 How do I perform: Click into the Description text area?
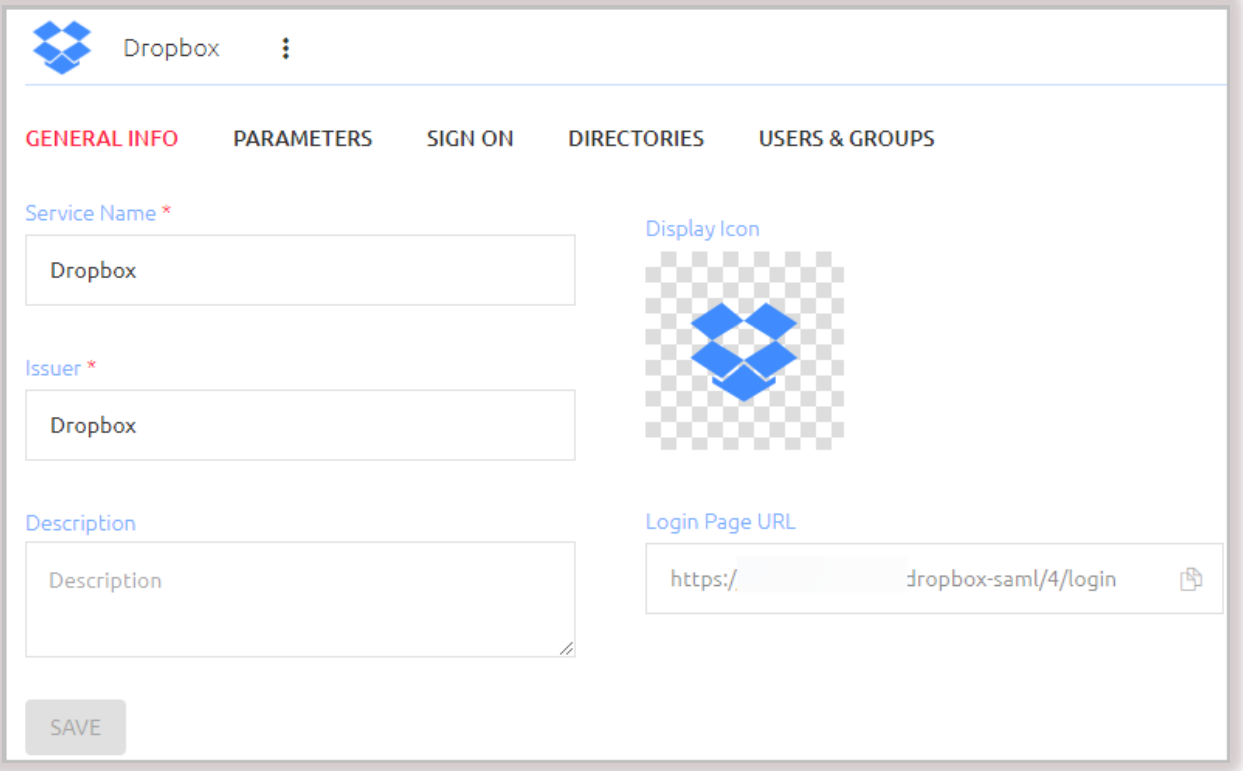point(300,600)
